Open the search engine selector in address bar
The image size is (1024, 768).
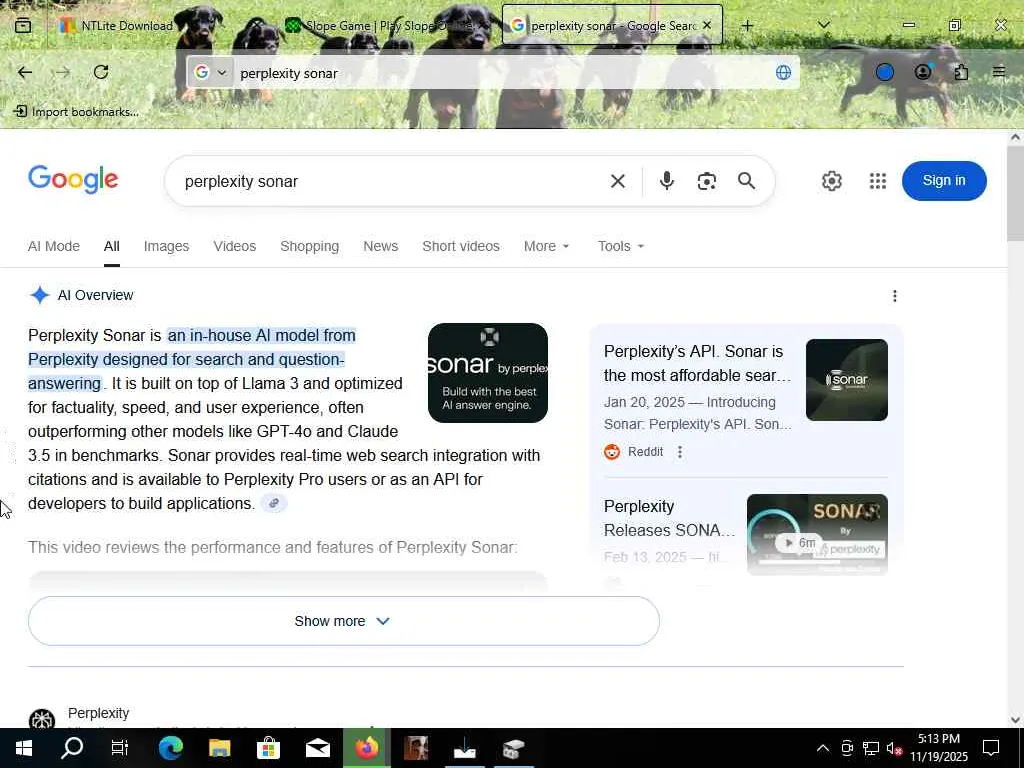(210, 72)
